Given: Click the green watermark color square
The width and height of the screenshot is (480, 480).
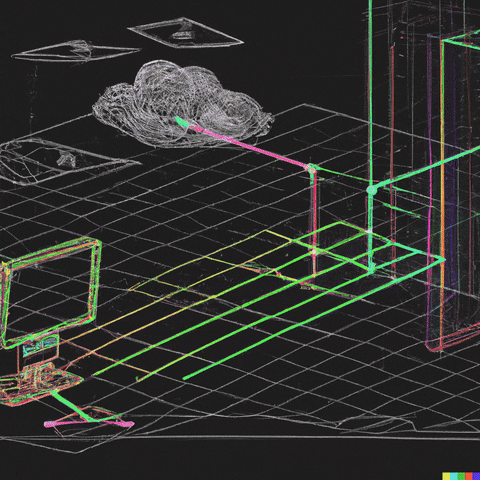Looking at the screenshot, I should pos(462,476).
